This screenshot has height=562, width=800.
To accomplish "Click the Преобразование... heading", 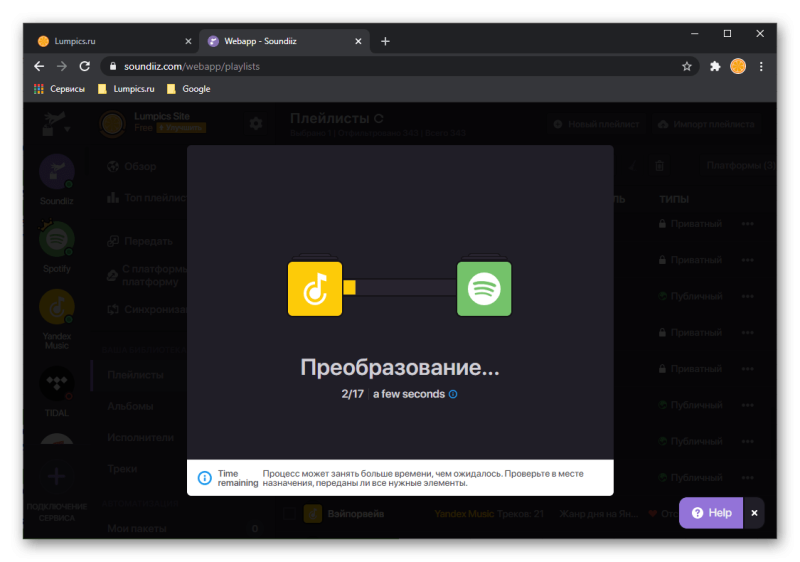I will click(399, 367).
